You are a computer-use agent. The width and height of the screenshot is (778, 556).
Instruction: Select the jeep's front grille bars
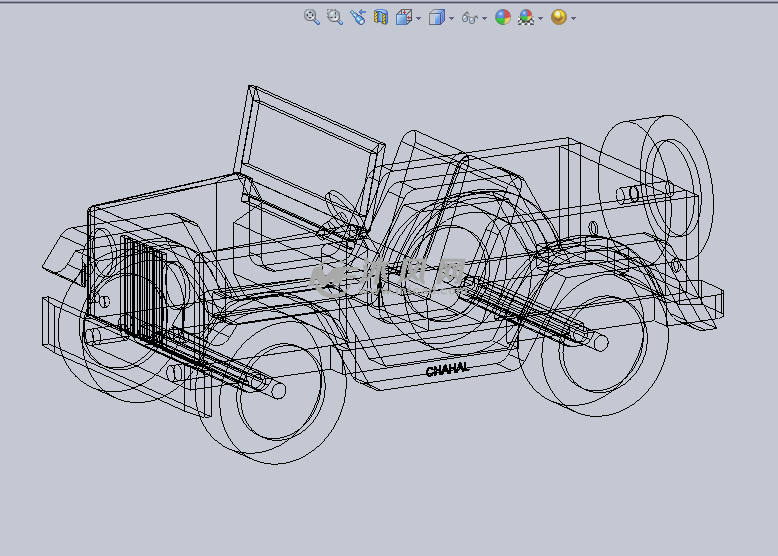[144, 287]
